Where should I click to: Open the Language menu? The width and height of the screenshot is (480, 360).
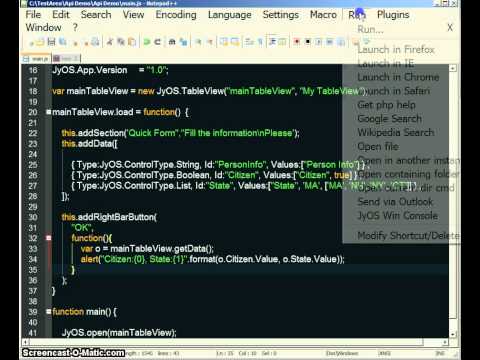230,15
